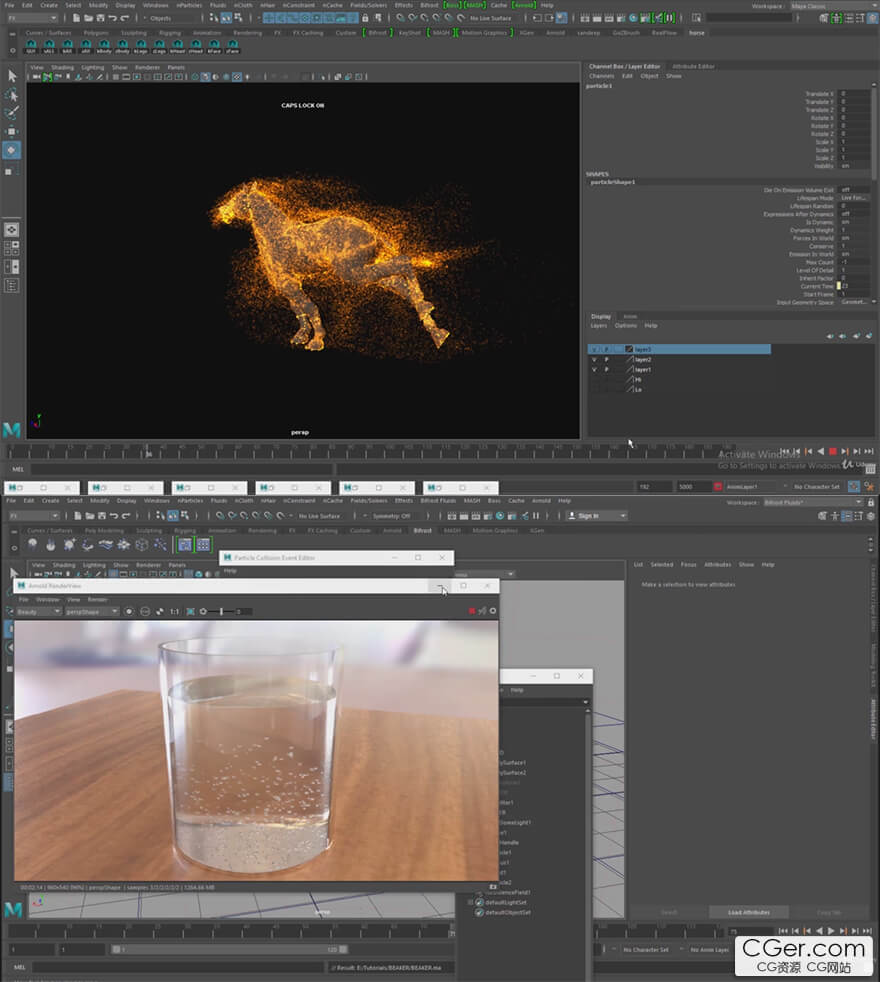This screenshot has width=880, height=982.
Task: Toggle the P playback flag of layer3
Action: (606, 349)
